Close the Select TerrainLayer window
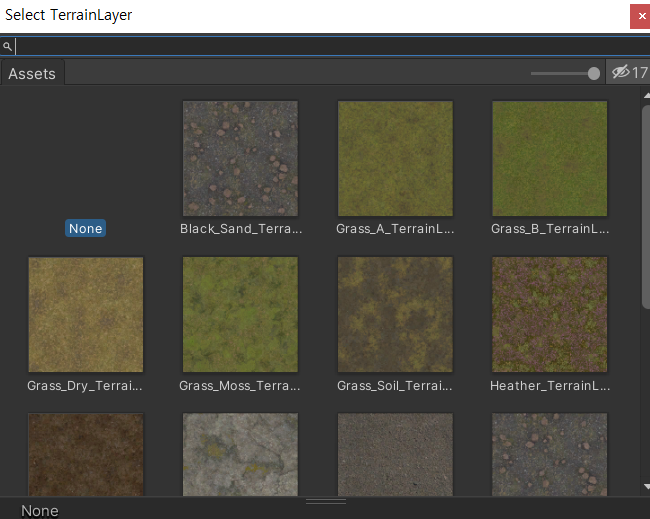The image size is (650, 519). (640, 16)
